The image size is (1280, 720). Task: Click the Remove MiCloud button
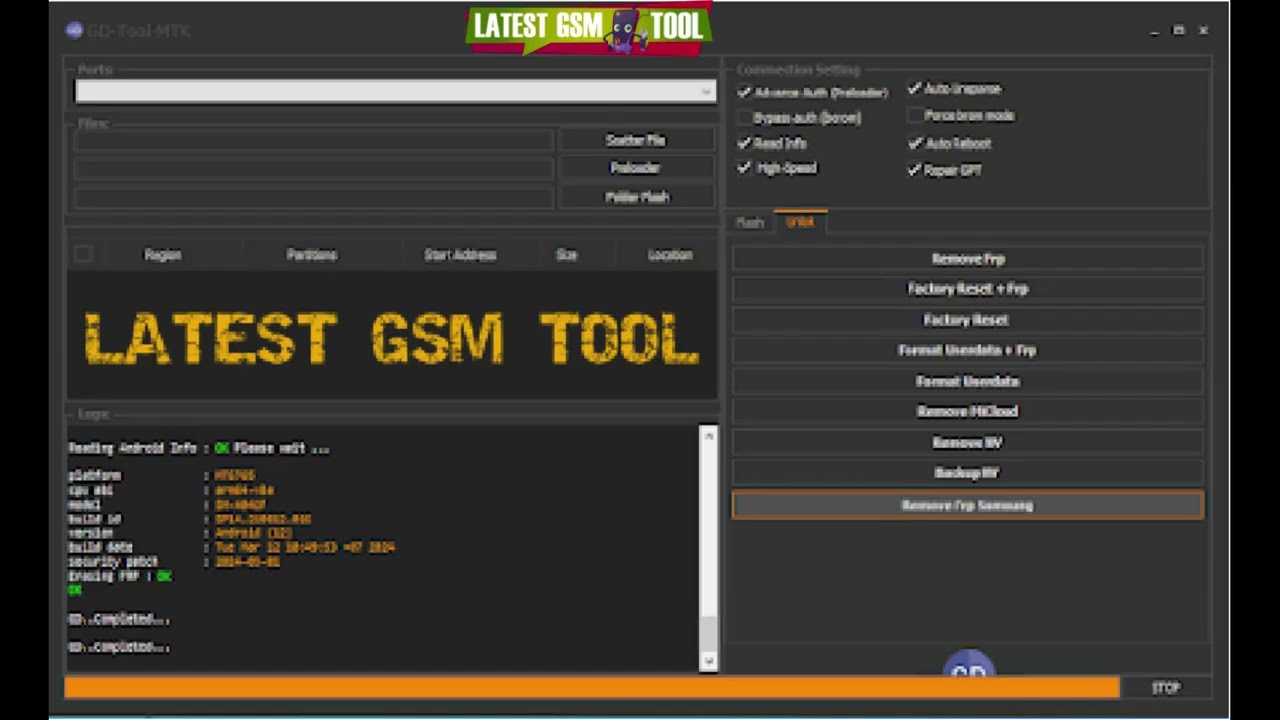pos(968,411)
